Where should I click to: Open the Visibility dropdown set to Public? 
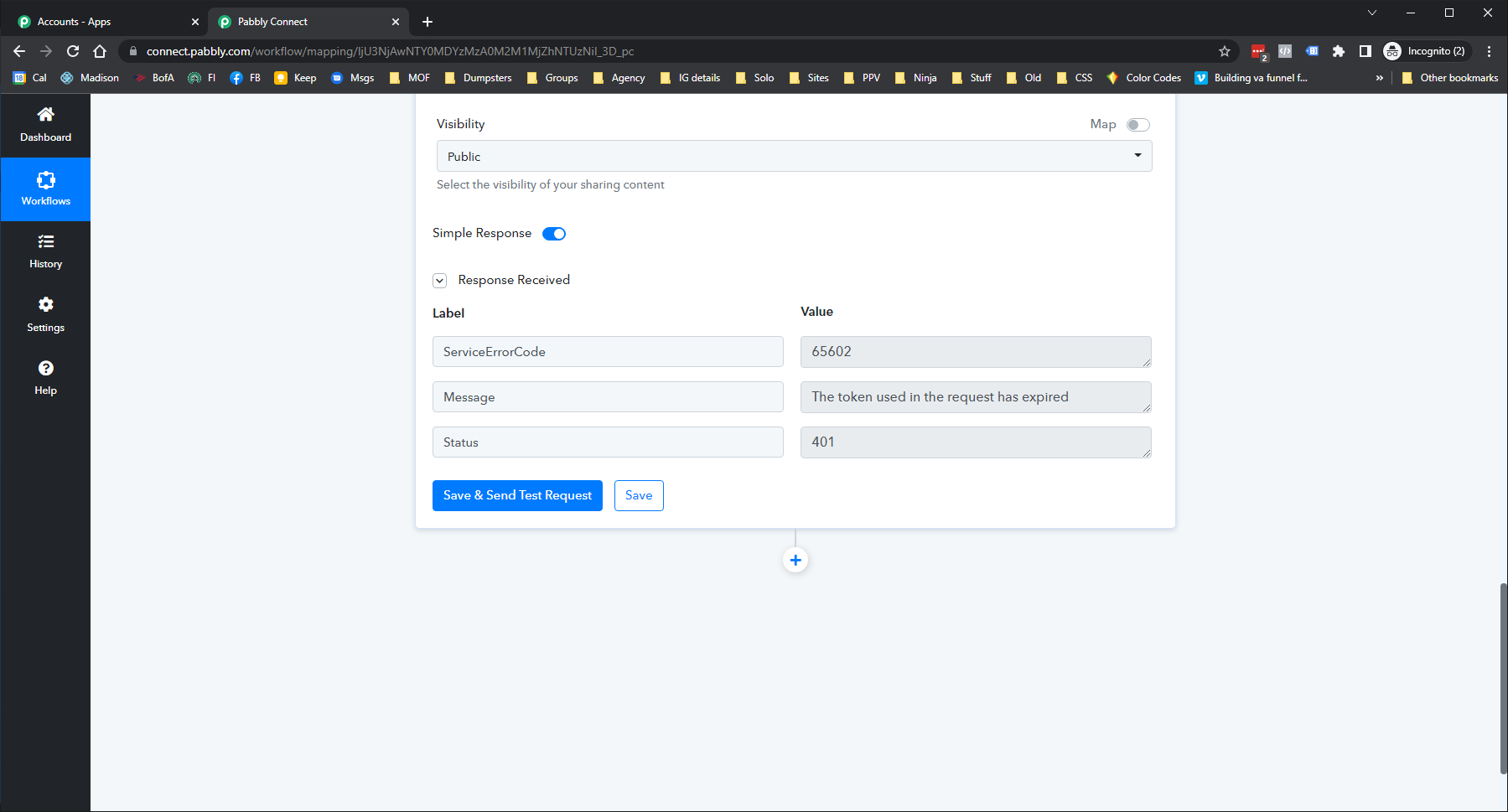794,156
